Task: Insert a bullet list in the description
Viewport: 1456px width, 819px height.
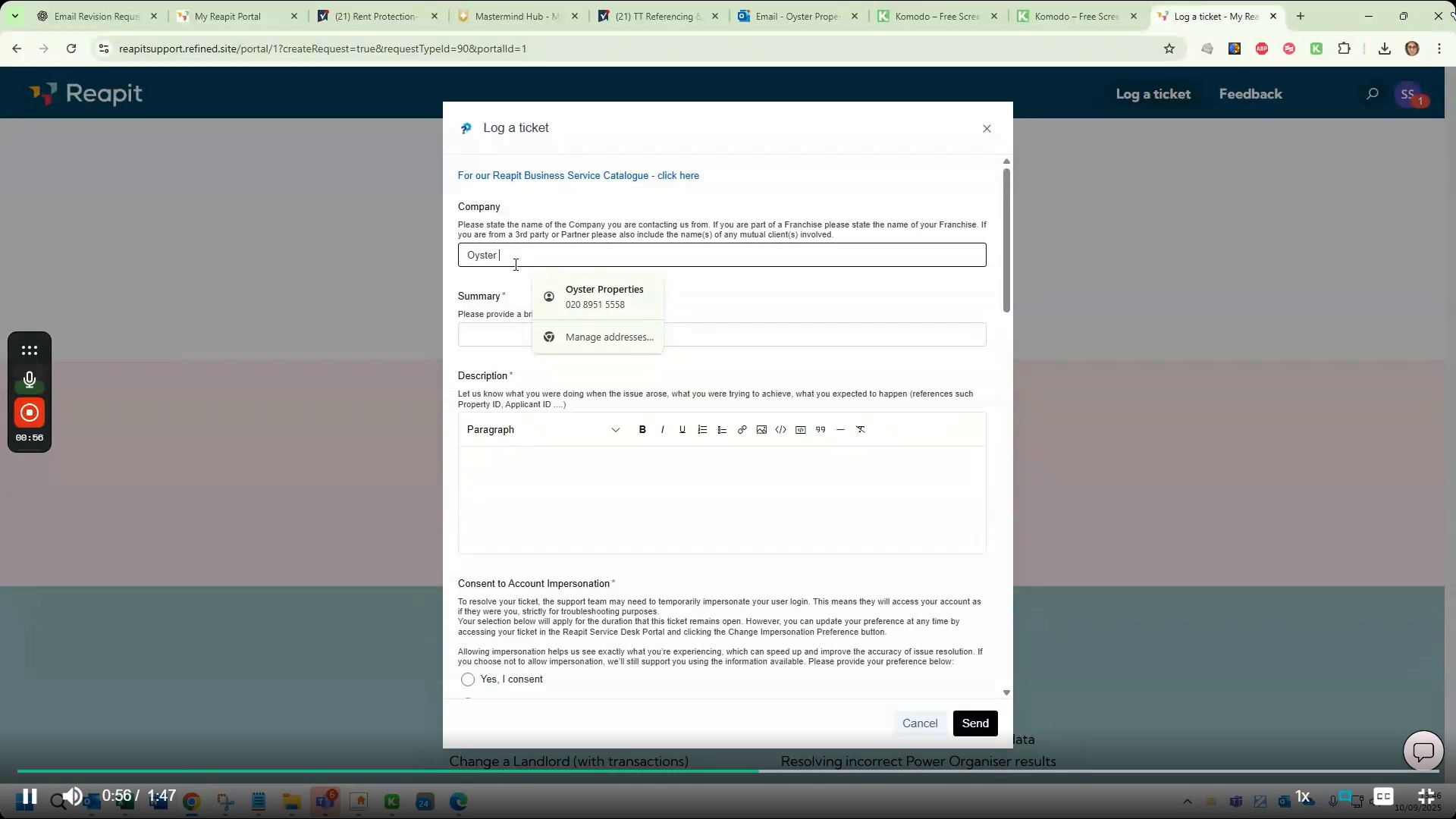Action: coord(721,429)
